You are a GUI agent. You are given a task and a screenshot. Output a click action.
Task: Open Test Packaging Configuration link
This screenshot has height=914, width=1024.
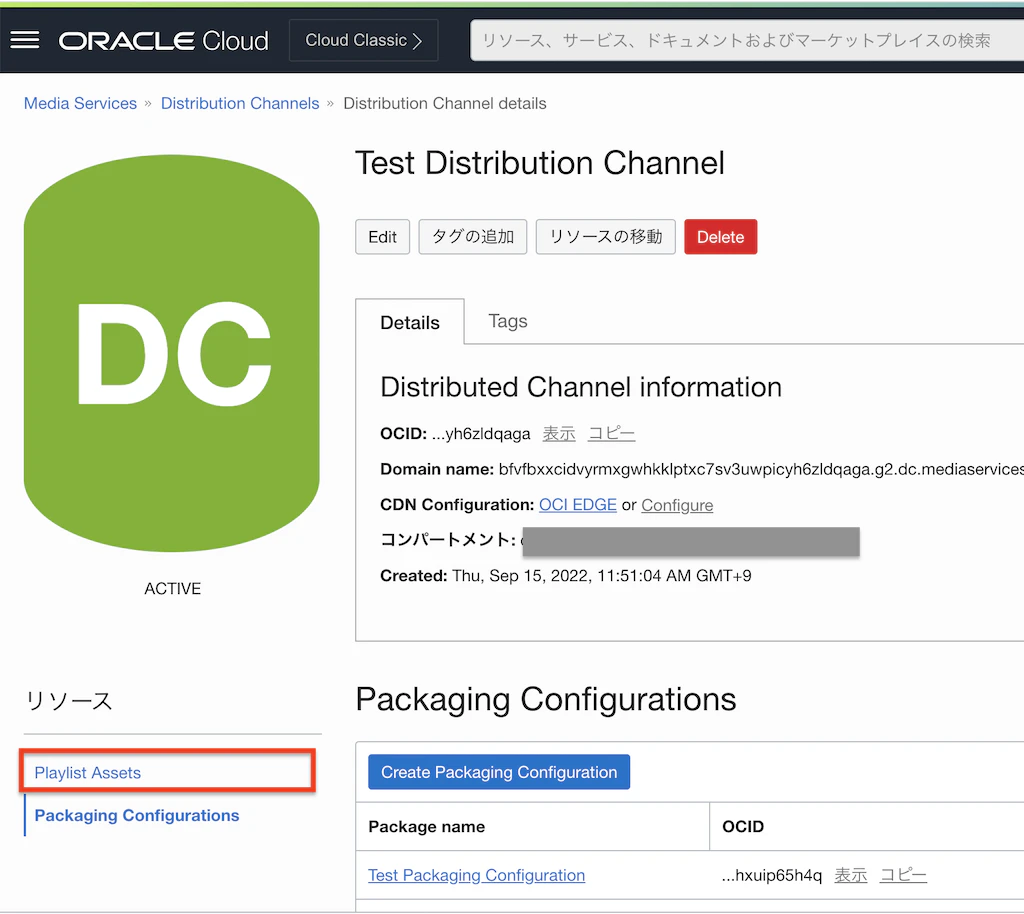click(477, 875)
